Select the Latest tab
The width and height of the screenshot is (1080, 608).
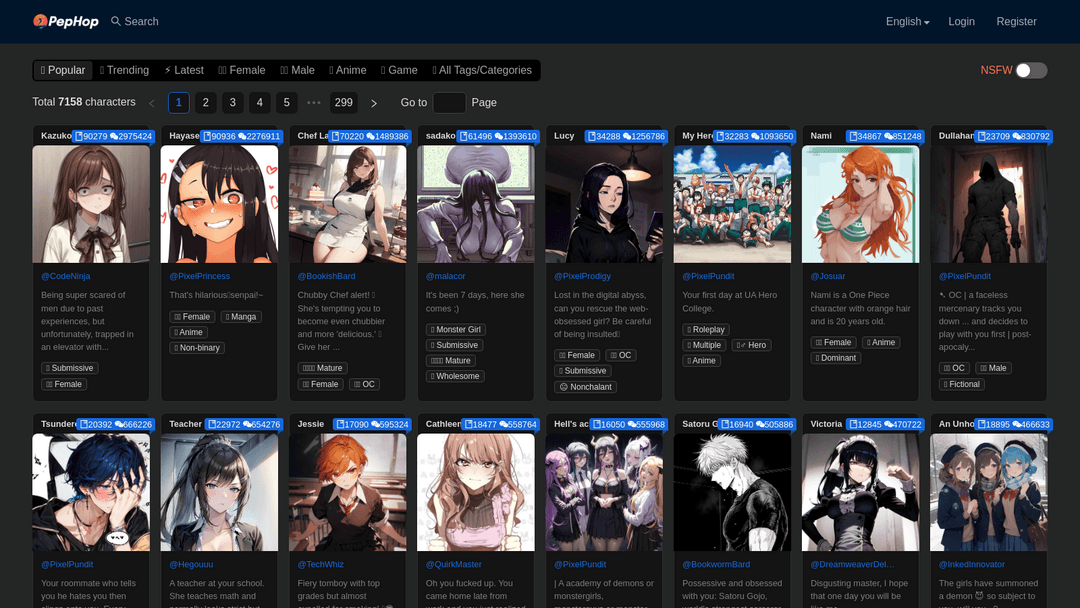coord(184,70)
